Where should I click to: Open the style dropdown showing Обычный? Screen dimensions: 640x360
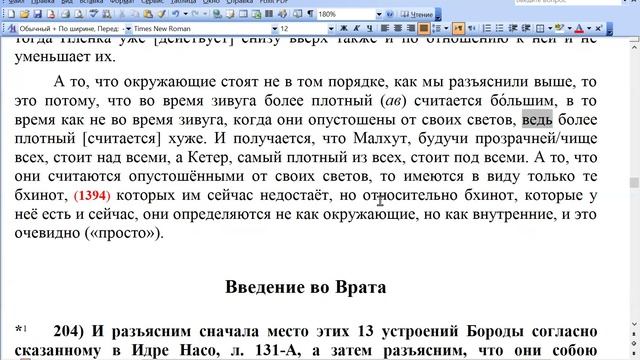point(128,29)
